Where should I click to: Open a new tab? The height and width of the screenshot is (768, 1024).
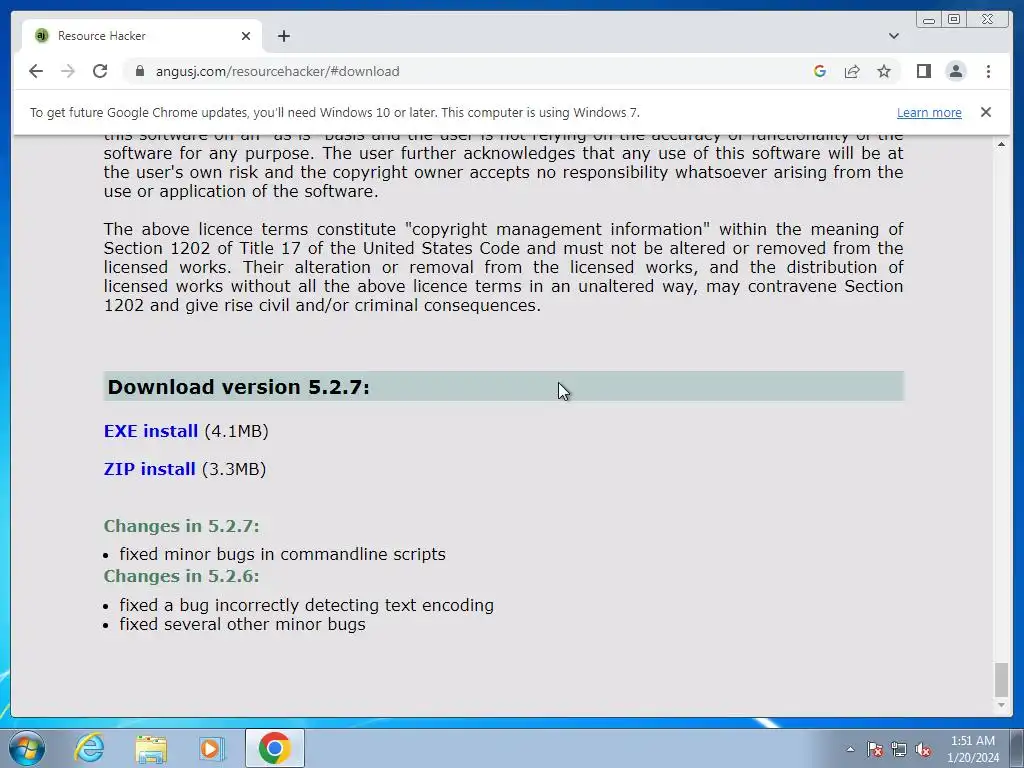(283, 36)
